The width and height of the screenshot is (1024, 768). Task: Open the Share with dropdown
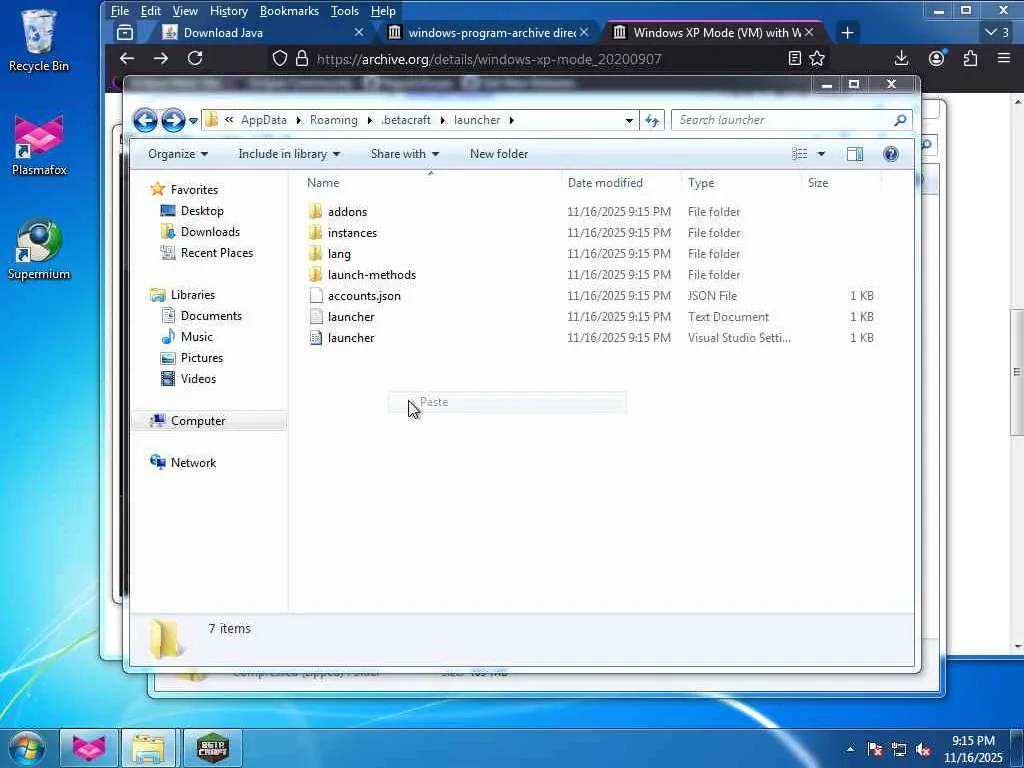tap(405, 154)
